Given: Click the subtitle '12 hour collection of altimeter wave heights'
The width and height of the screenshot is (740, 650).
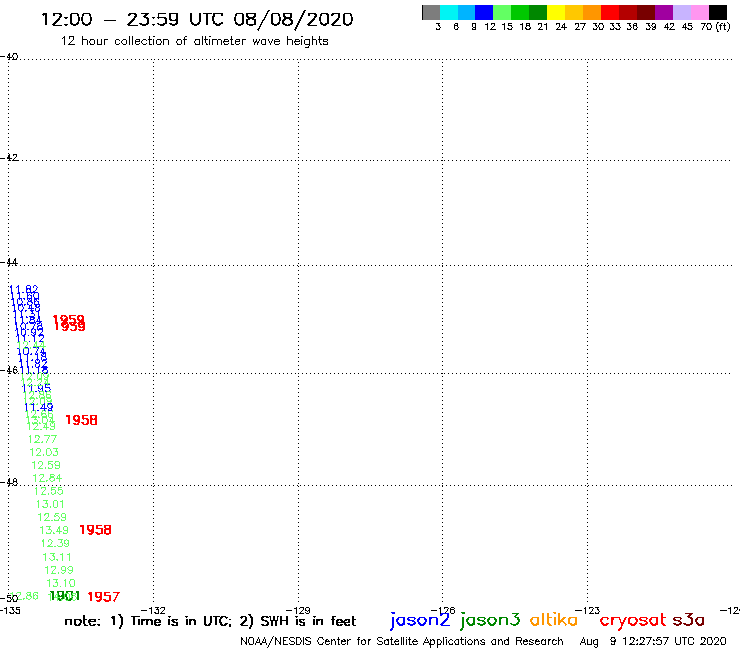Looking at the screenshot, I should (x=194, y=41).
